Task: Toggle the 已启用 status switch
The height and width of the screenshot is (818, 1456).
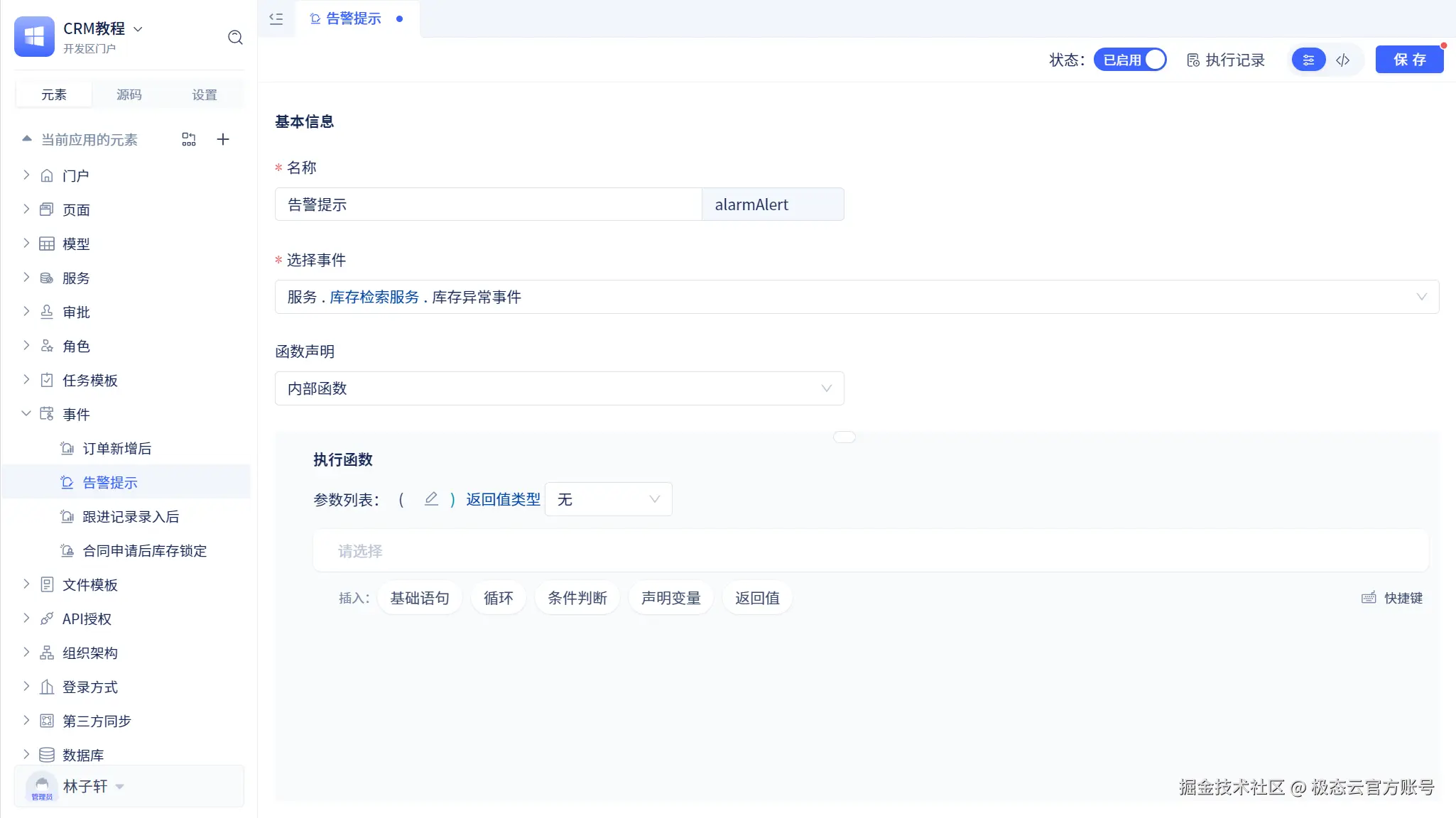Action: pos(1130,60)
